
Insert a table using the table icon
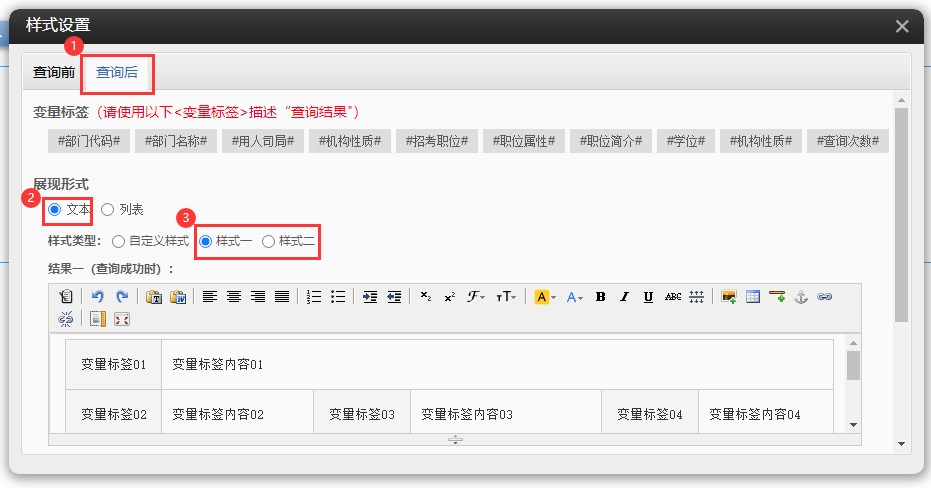tap(753, 297)
